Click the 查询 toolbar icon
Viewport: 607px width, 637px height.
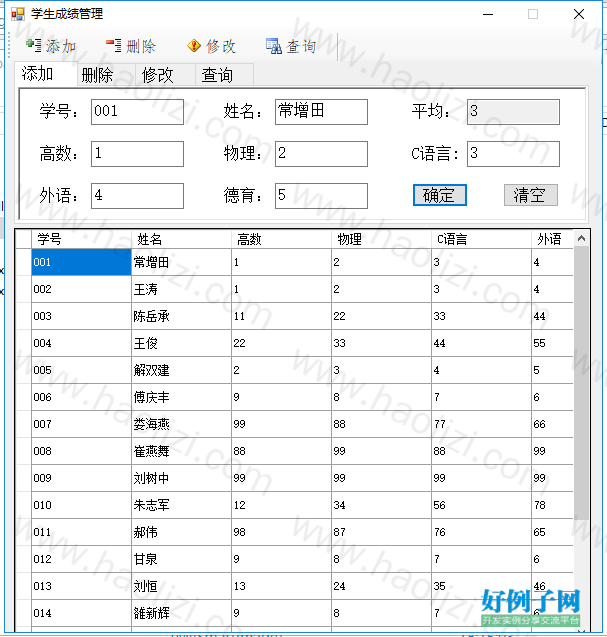pos(274,46)
